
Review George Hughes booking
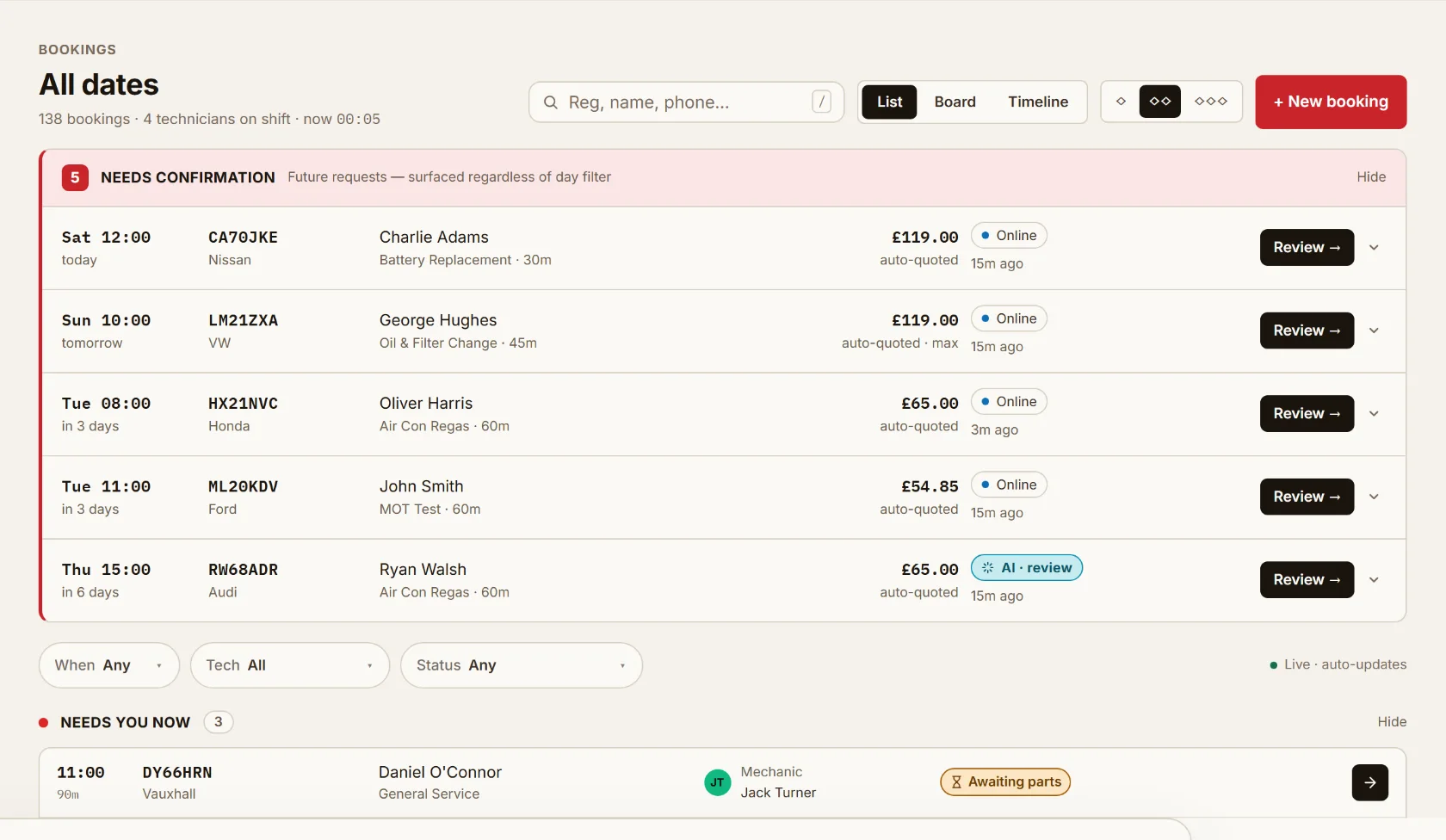click(x=1307, y=330)
